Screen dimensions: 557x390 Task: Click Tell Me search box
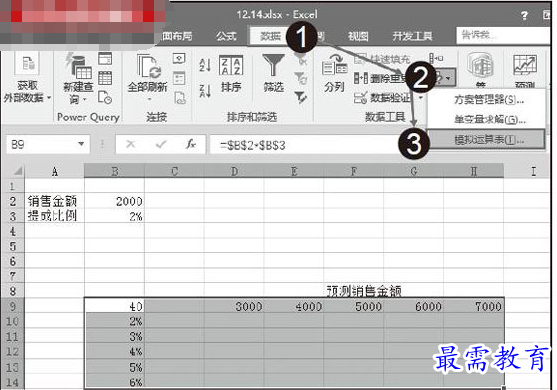coord(502,35)
